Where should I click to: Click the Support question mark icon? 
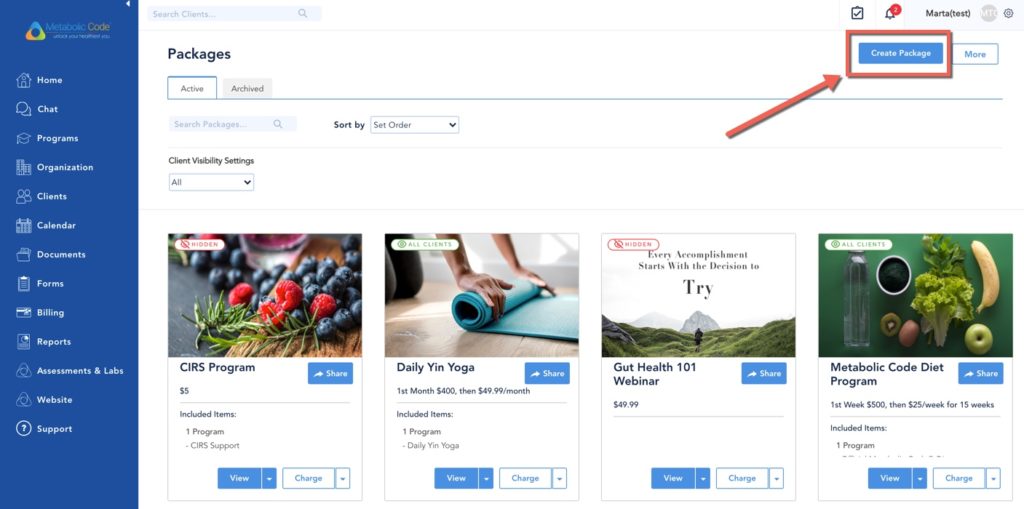[24, 429]
